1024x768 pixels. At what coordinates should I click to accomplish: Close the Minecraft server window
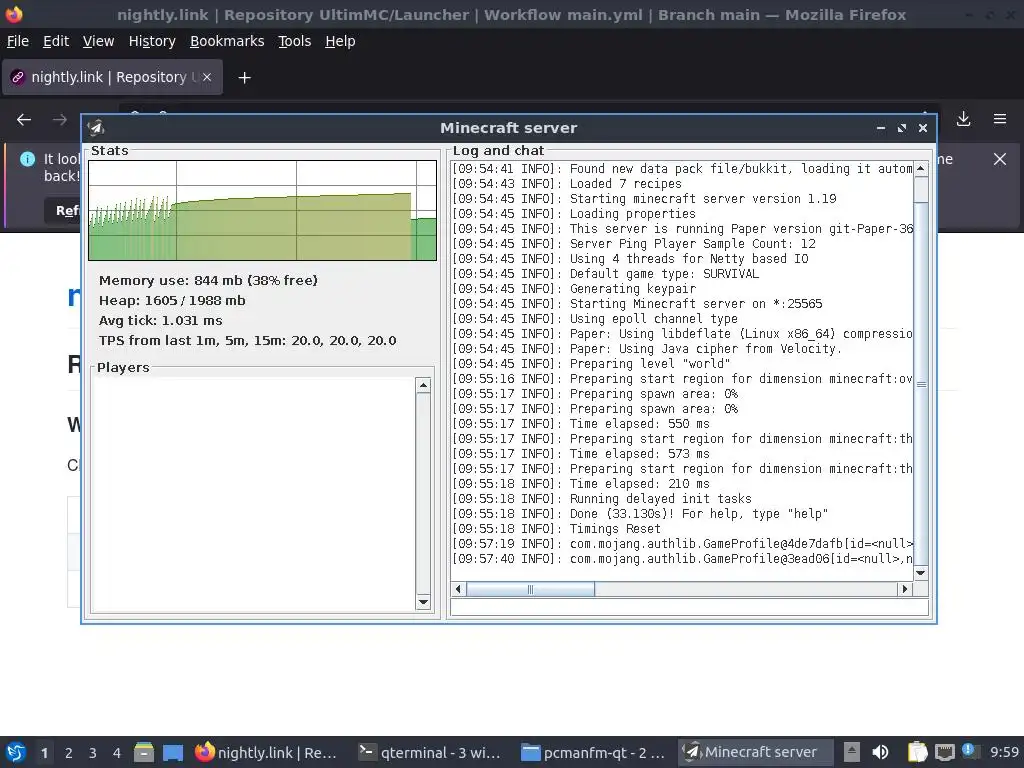tap(923, 128)
